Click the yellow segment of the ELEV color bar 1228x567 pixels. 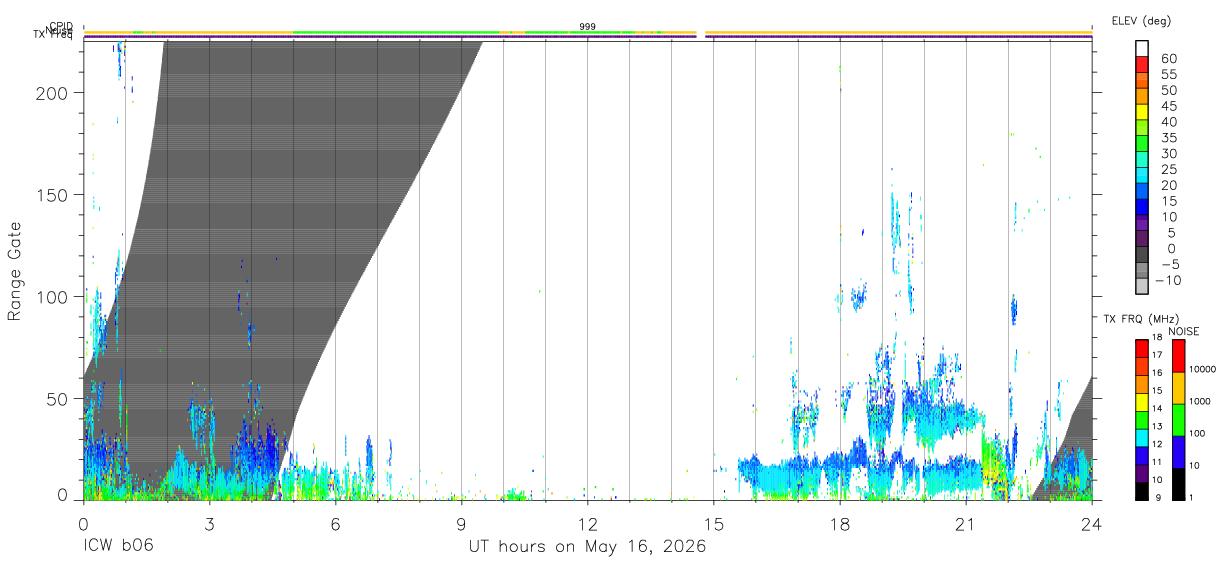click(x=1142, y=114)
